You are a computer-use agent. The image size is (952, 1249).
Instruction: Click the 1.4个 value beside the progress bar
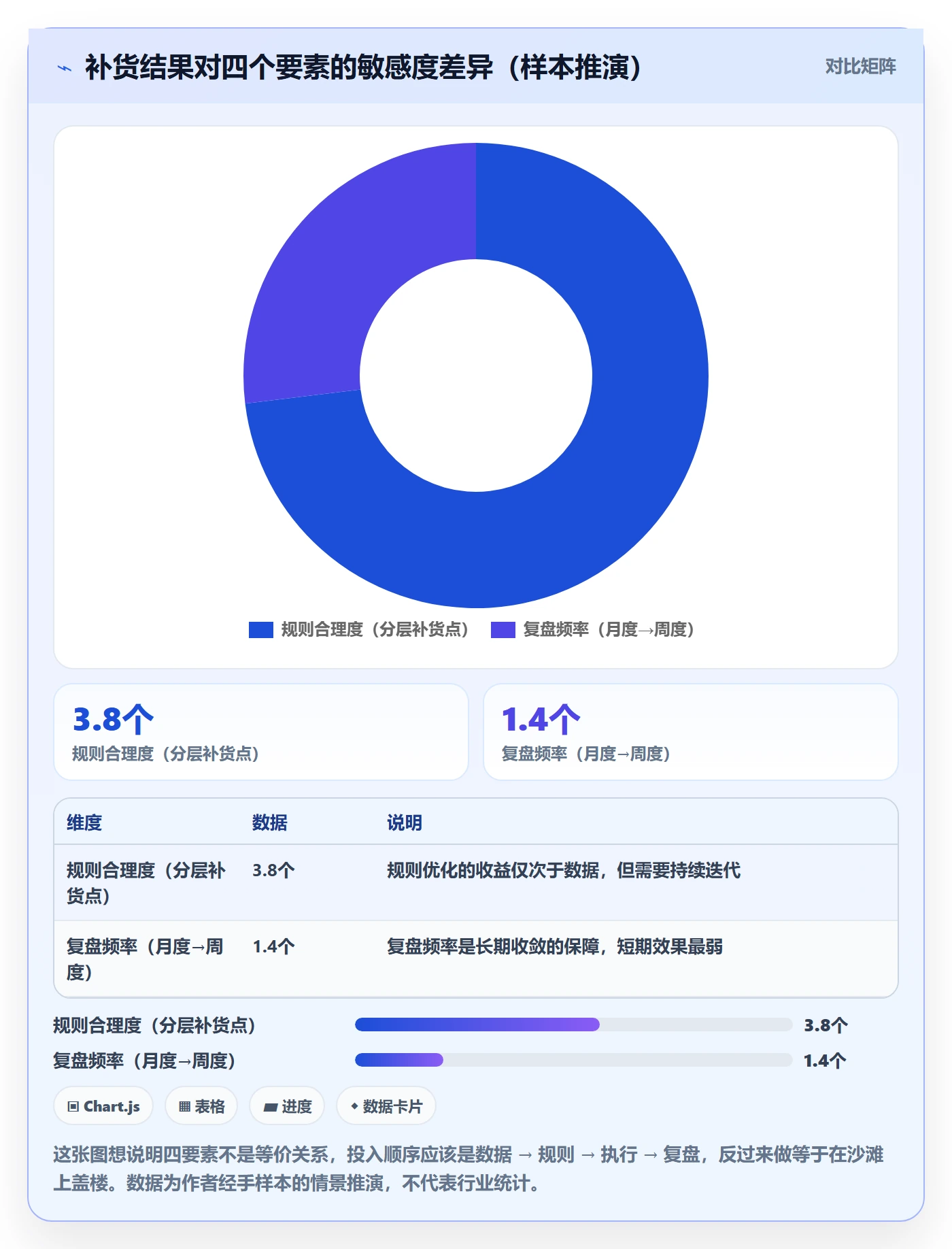tap(826, 1061)
